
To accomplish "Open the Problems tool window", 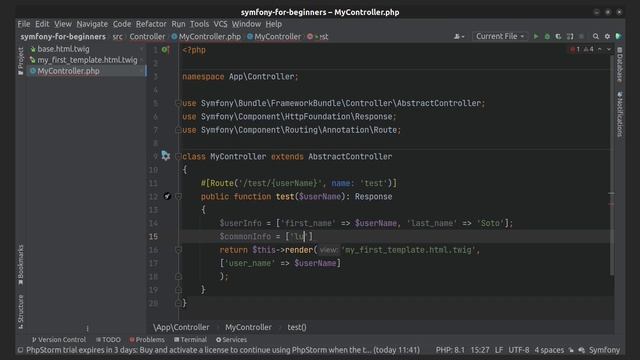I will 147,340.
